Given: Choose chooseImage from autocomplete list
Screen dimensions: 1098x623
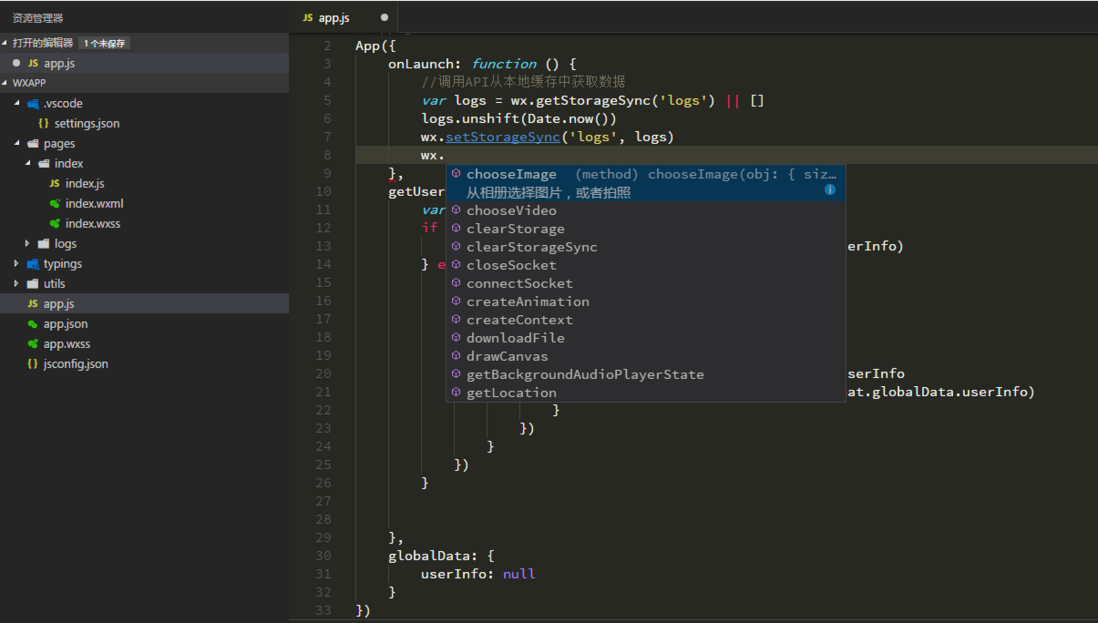Looking at the screenshot, I should (x=646, y=183).
